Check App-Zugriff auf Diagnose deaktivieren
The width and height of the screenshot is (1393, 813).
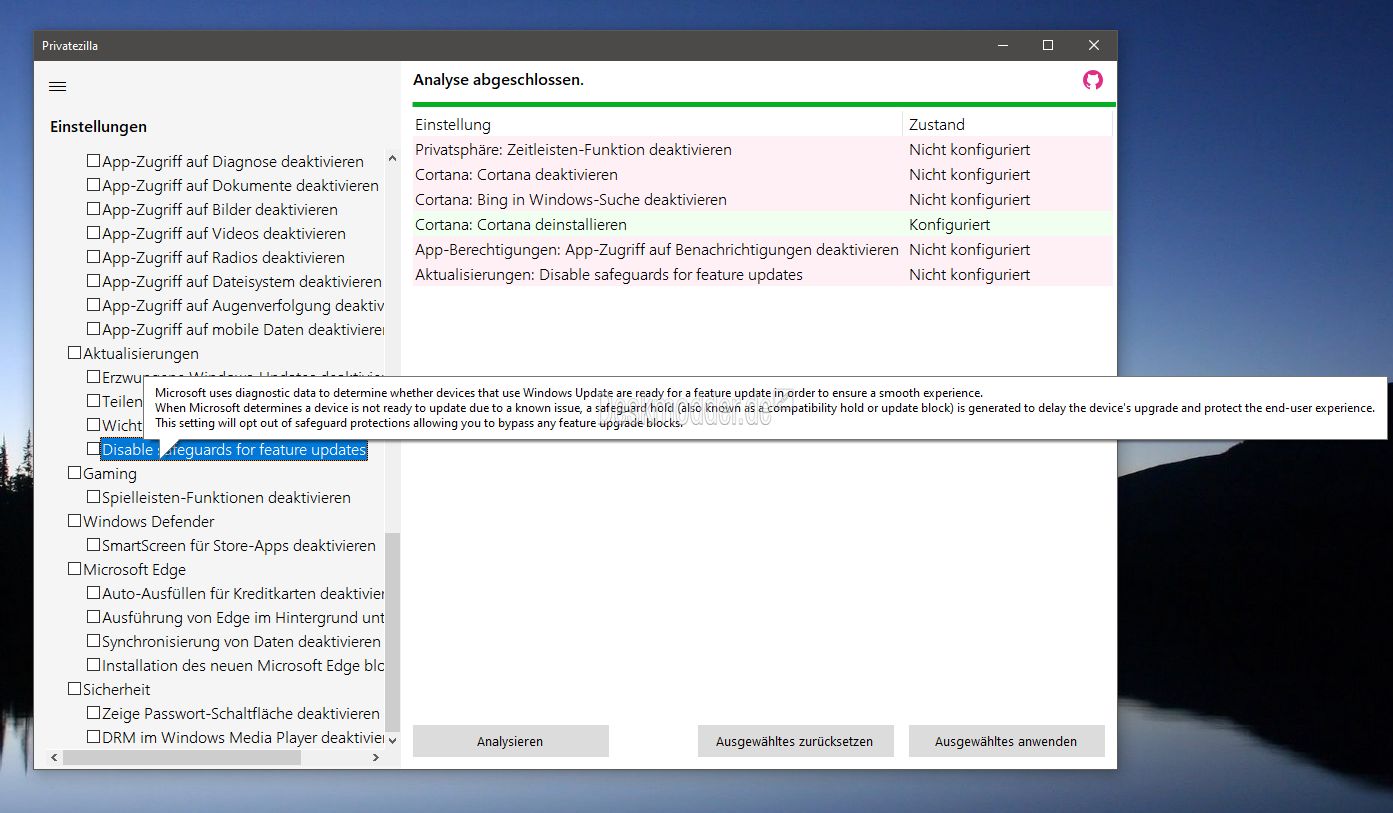(x=93, y=160)
